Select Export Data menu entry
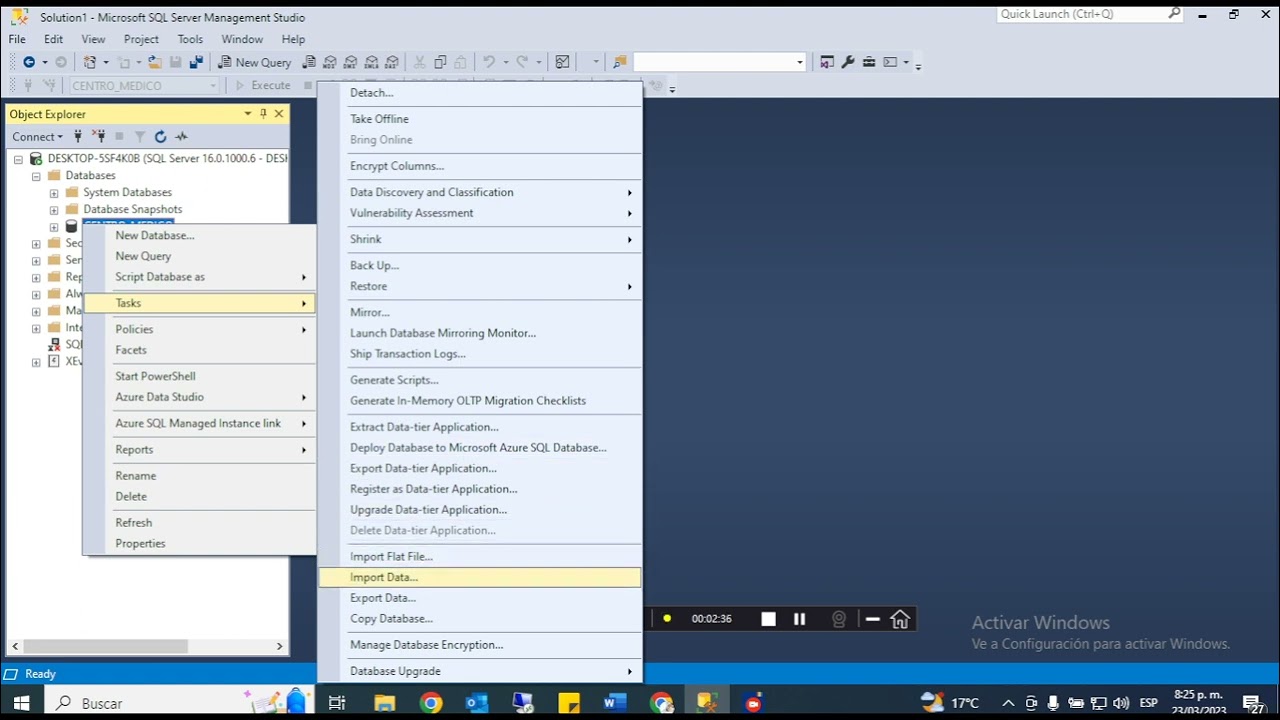1280x720 pixels. point(480,598)
